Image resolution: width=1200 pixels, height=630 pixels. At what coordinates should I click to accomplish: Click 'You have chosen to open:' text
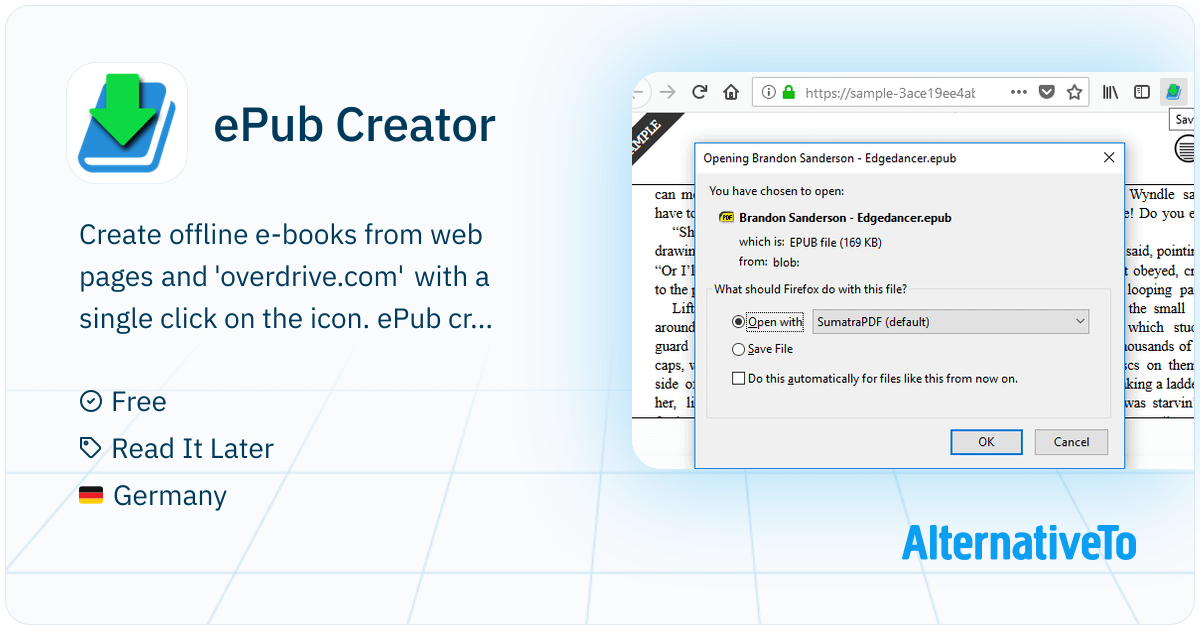(776, 190)
